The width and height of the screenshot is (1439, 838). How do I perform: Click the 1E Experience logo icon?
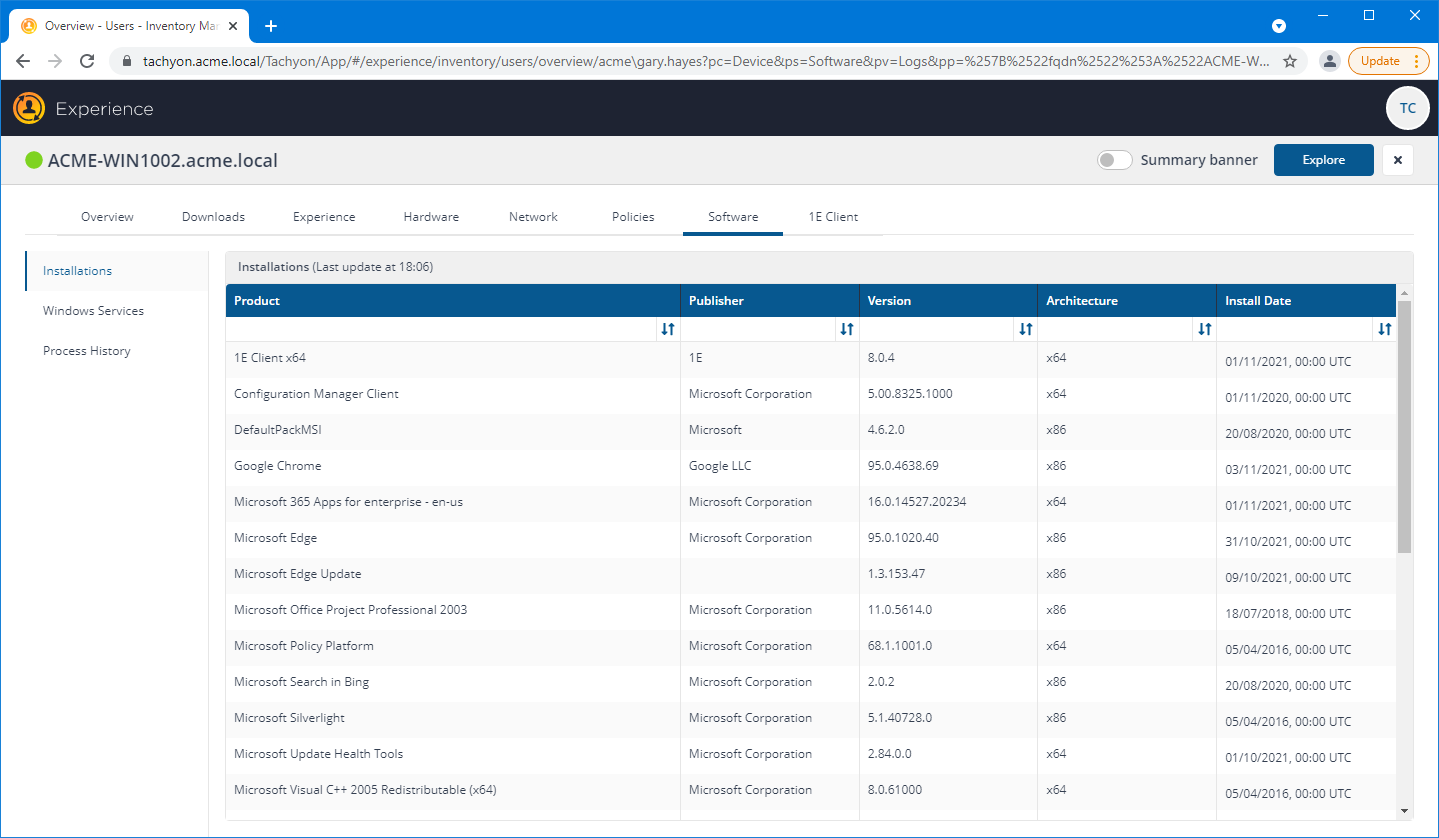(29, 108)
